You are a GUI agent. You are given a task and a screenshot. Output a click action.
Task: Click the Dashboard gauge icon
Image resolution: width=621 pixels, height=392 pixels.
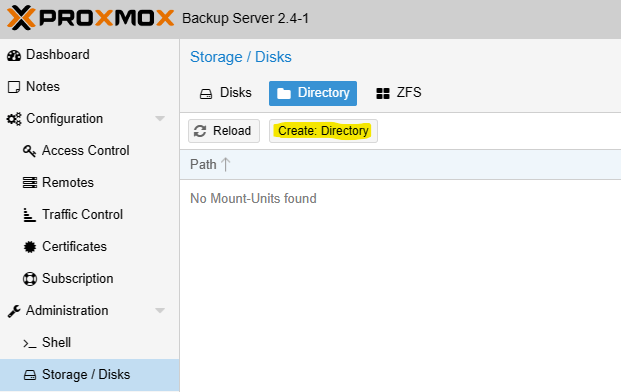coord(14,55)
